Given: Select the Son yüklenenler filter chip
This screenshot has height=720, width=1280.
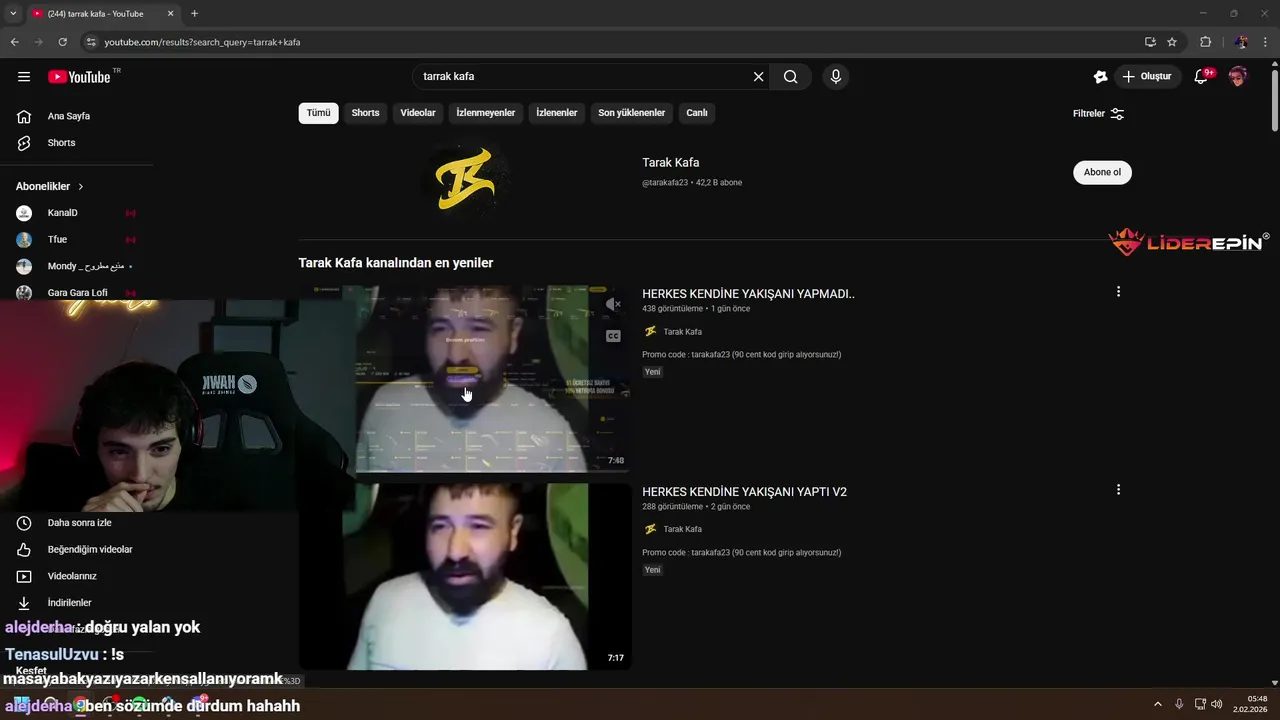Looking at the screenshot, I should (x=632, y=113).
